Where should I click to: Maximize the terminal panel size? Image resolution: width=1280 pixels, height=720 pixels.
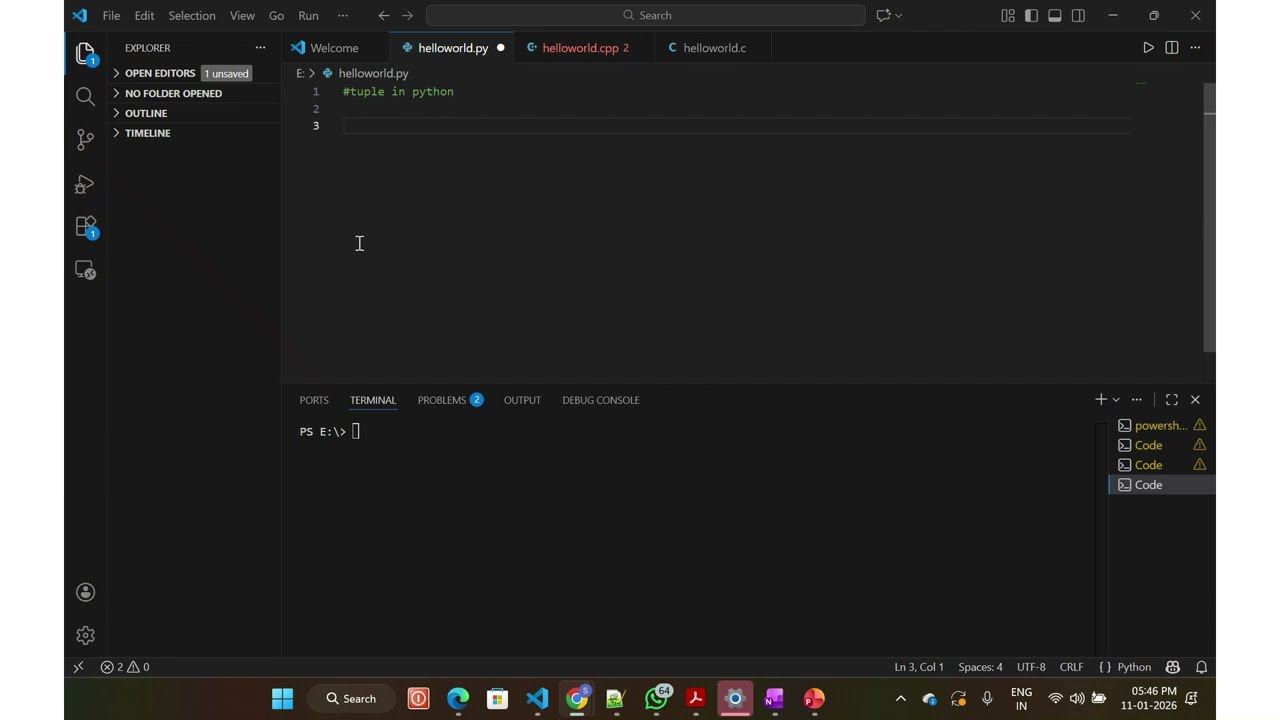[1172, 399]
